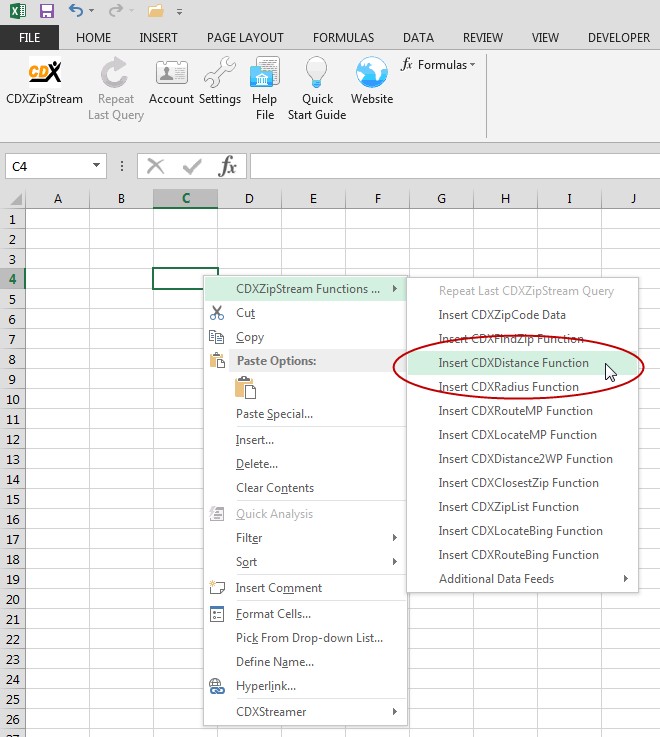Viewport: 660px width, 737px height.
Task: Open Customize Quick Access Toolbar dropdown
Action: [180, 12]
